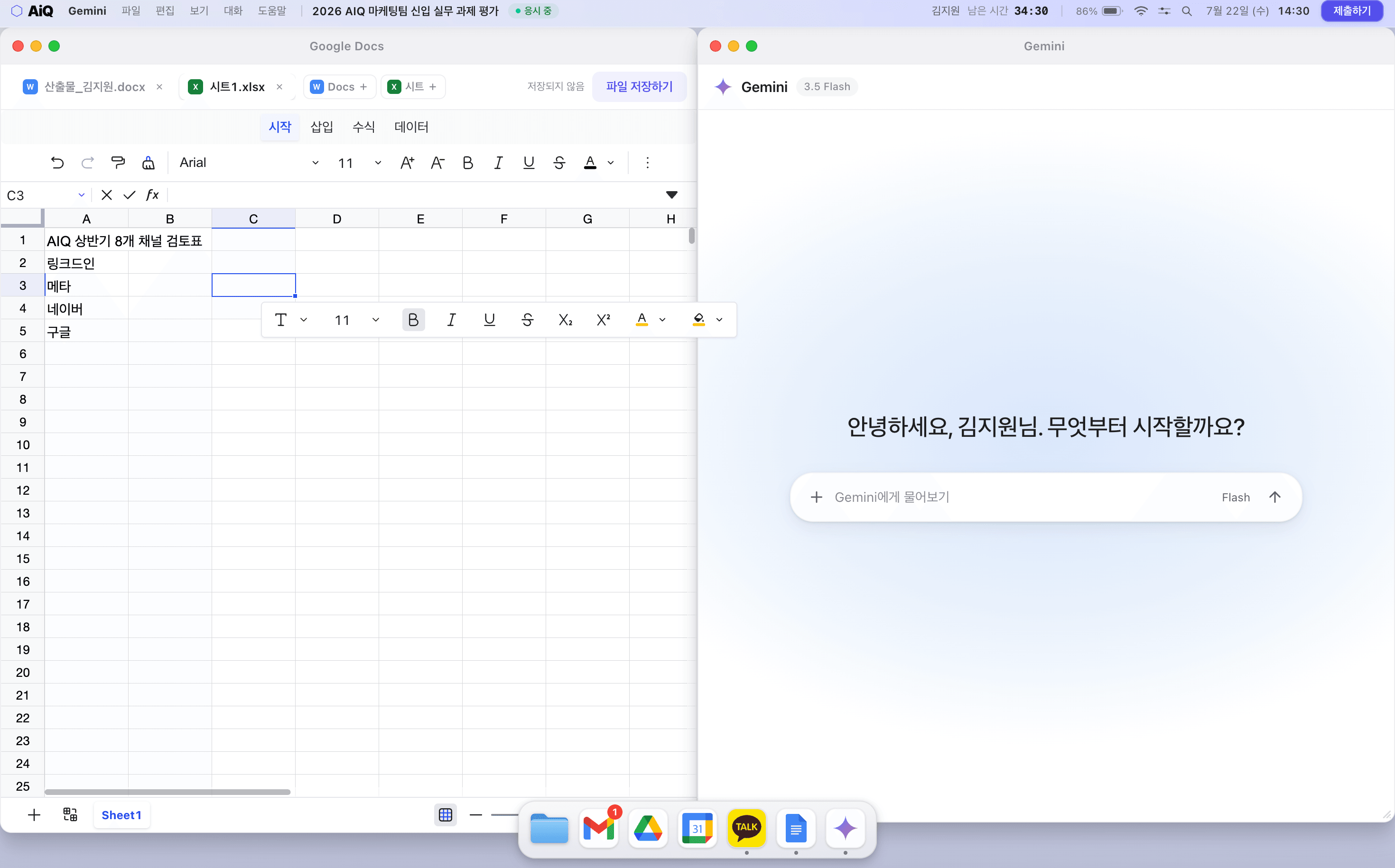Create a new 시트 spreadsheet

tap(412, 87)
